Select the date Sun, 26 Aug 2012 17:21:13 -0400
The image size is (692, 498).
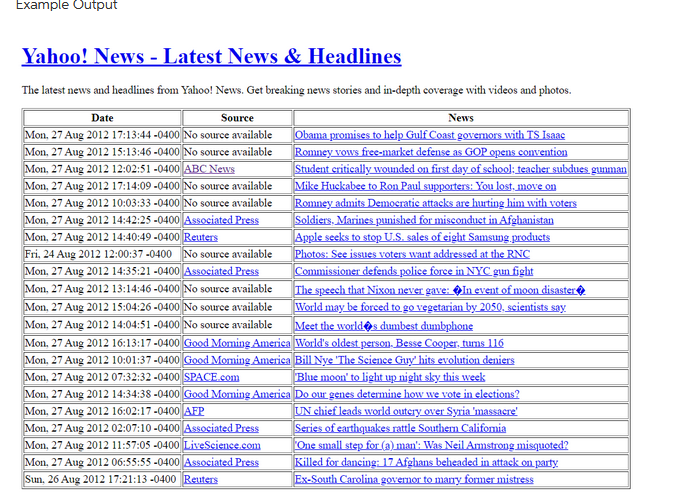(100, 479)
